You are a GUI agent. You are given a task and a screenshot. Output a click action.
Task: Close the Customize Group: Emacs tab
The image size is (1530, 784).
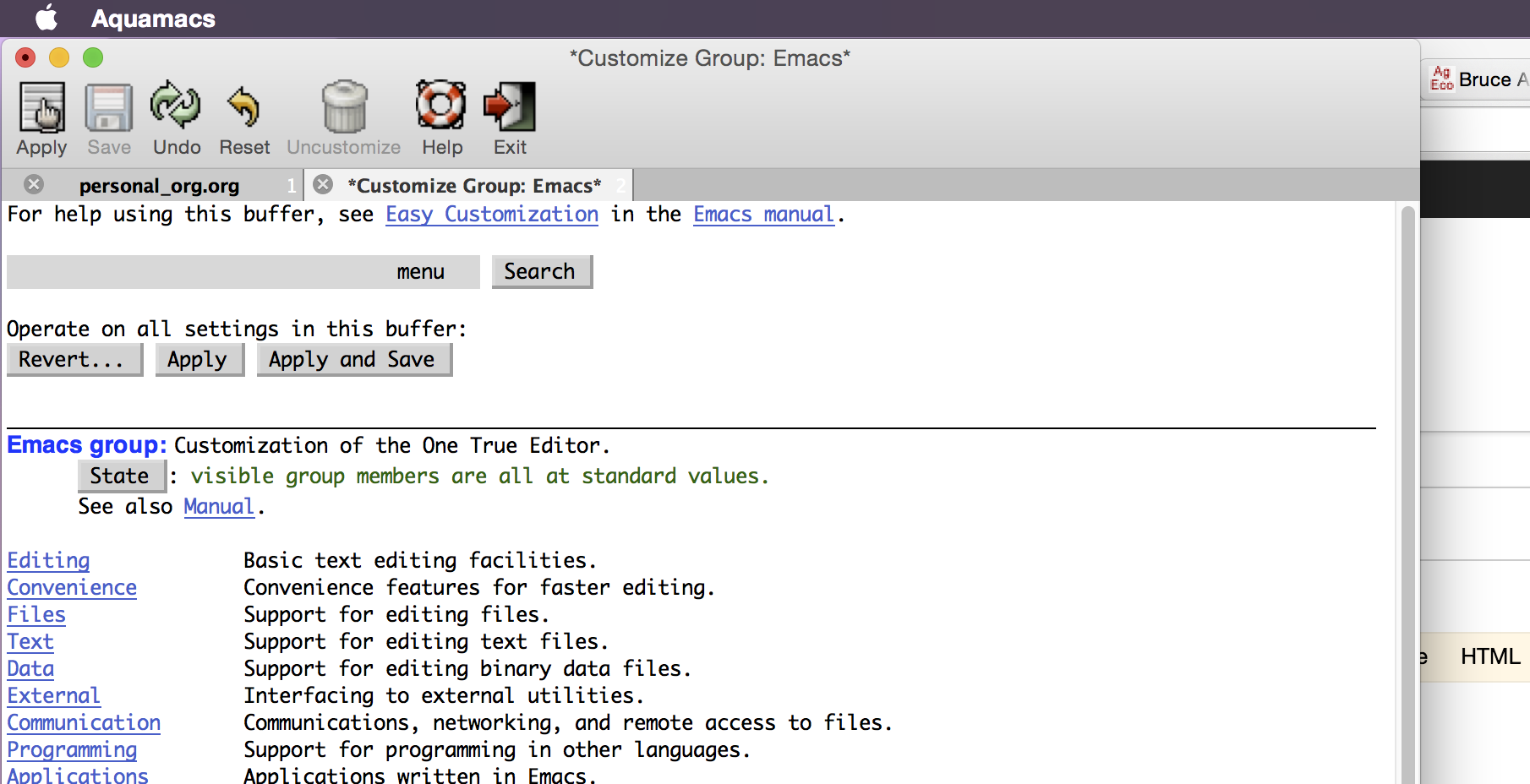[323, 184]
